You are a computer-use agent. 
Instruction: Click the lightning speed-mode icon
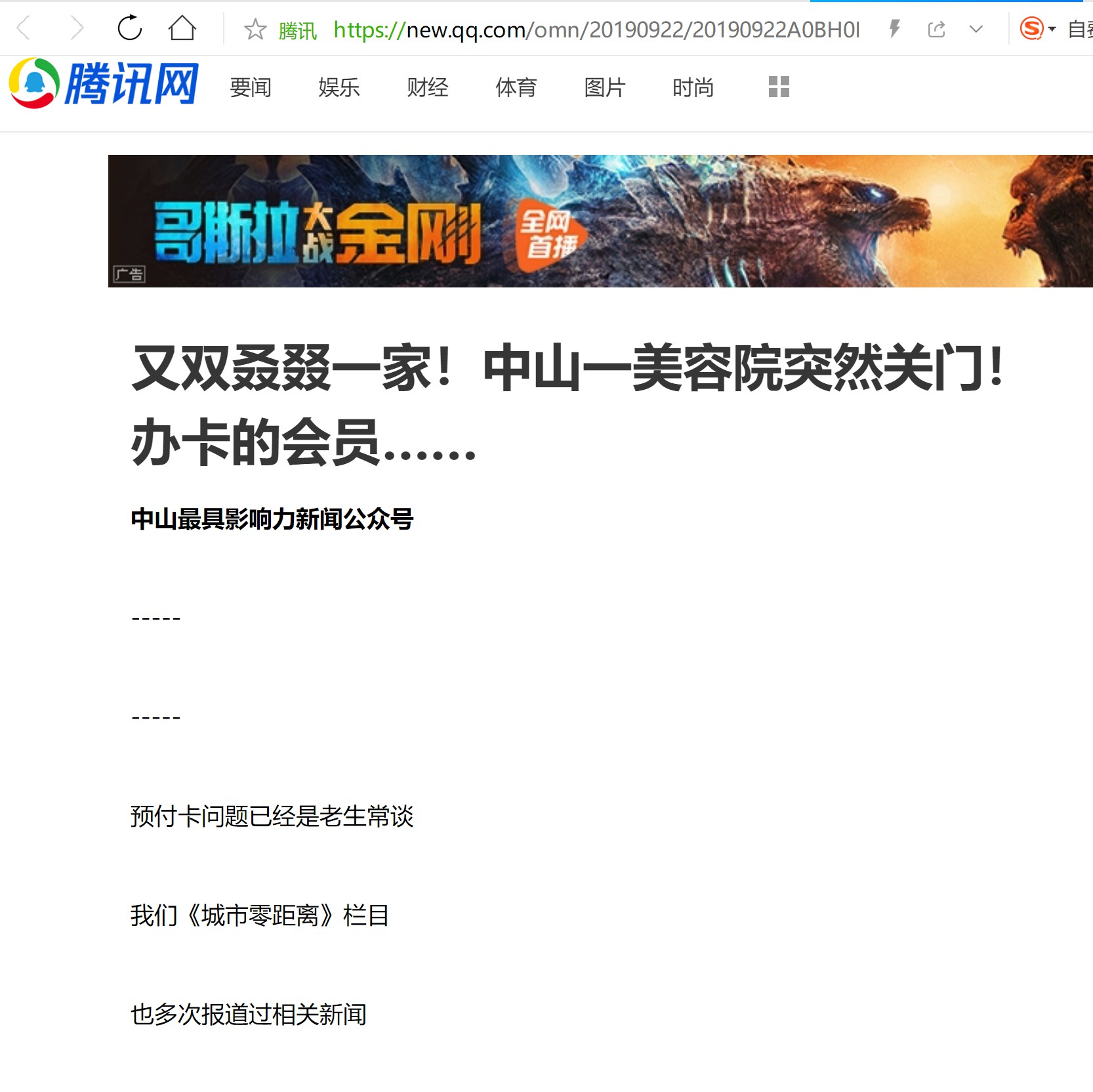[x=895, y=29]
